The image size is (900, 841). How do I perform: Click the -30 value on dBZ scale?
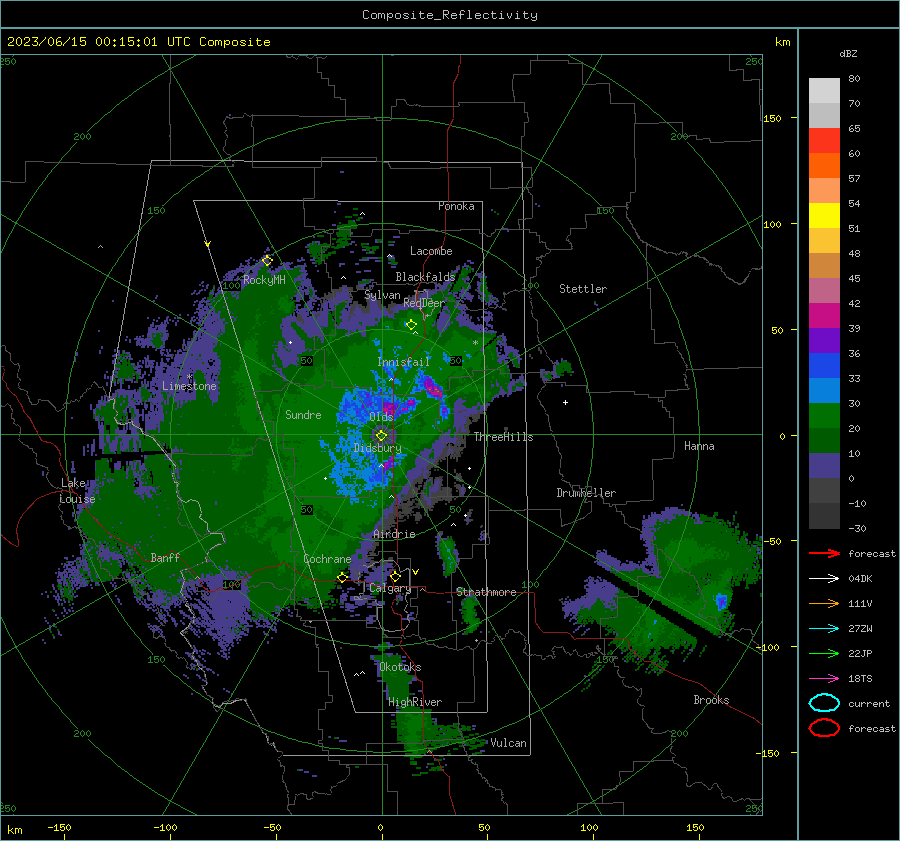coord(857,528)
